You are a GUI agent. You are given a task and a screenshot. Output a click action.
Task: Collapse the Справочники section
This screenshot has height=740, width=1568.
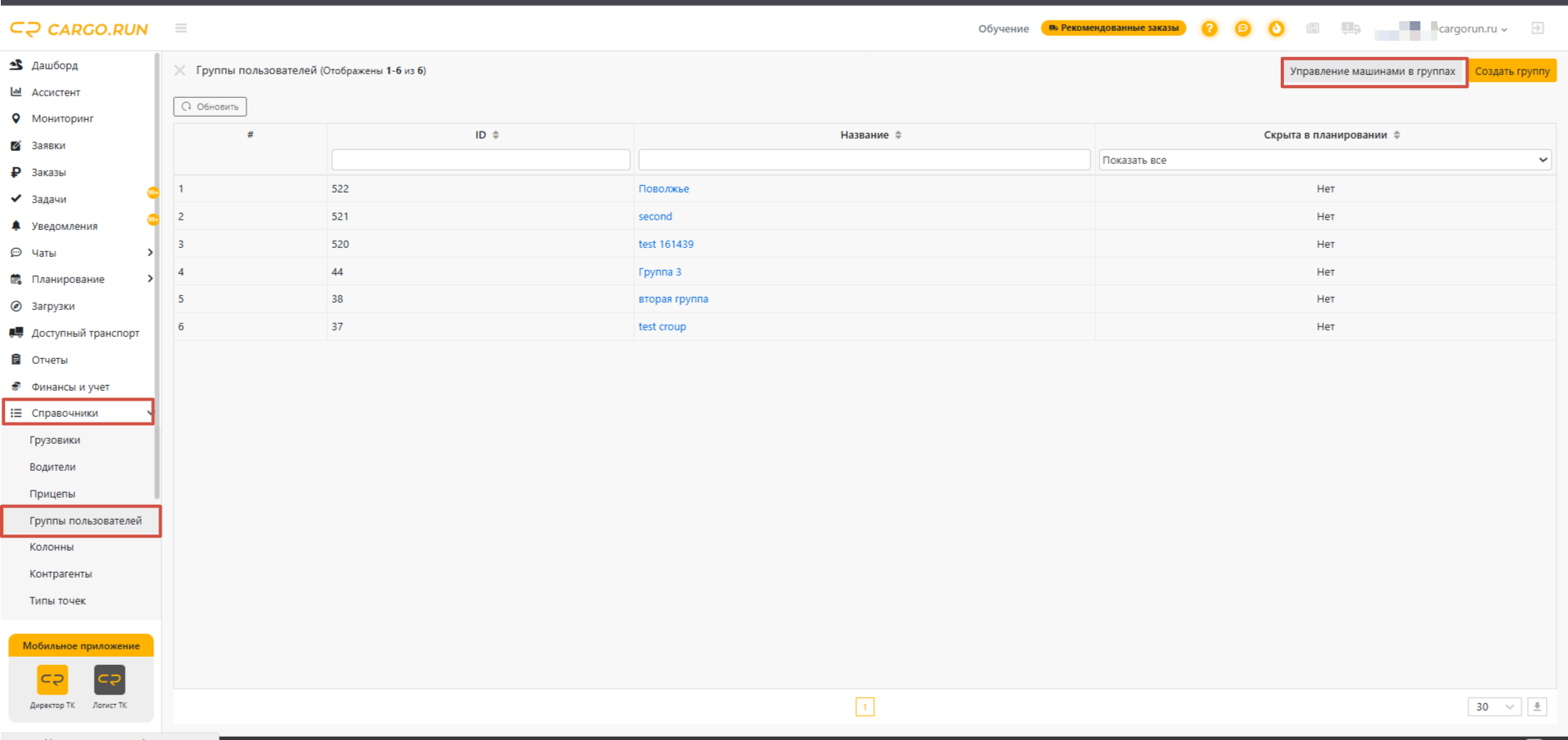click(78, 413)
